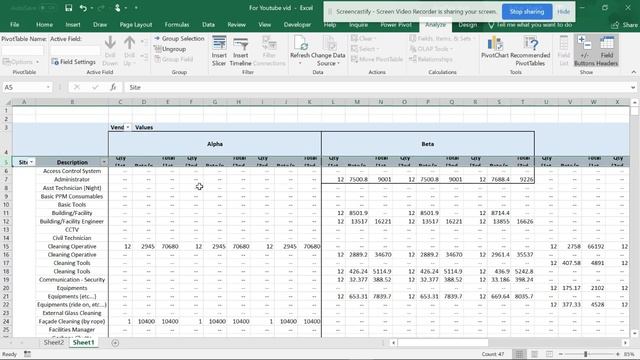Image resolution: width=640 pixels, height=360 pixels.
Task: Click the Select All corner triangle
Action: 7,102
